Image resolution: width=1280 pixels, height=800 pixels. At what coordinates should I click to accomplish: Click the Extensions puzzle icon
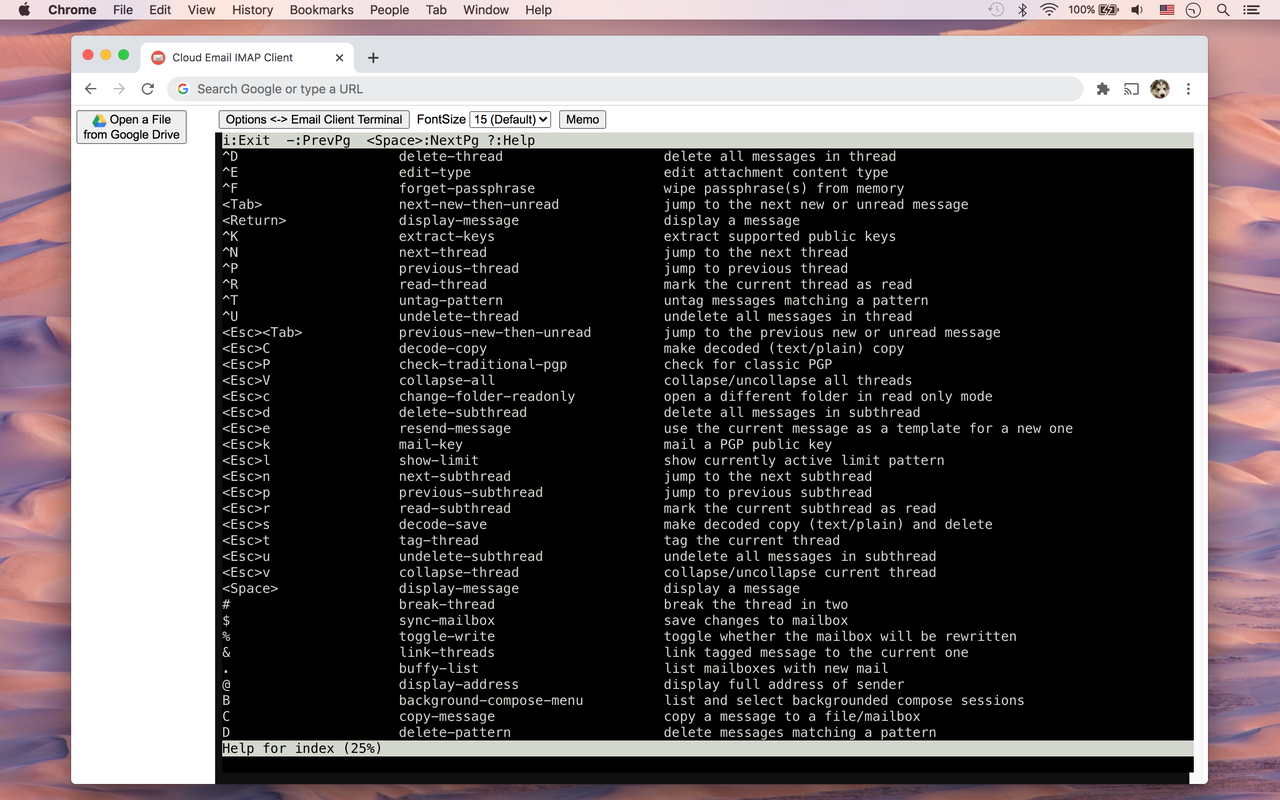[1103, 89]
